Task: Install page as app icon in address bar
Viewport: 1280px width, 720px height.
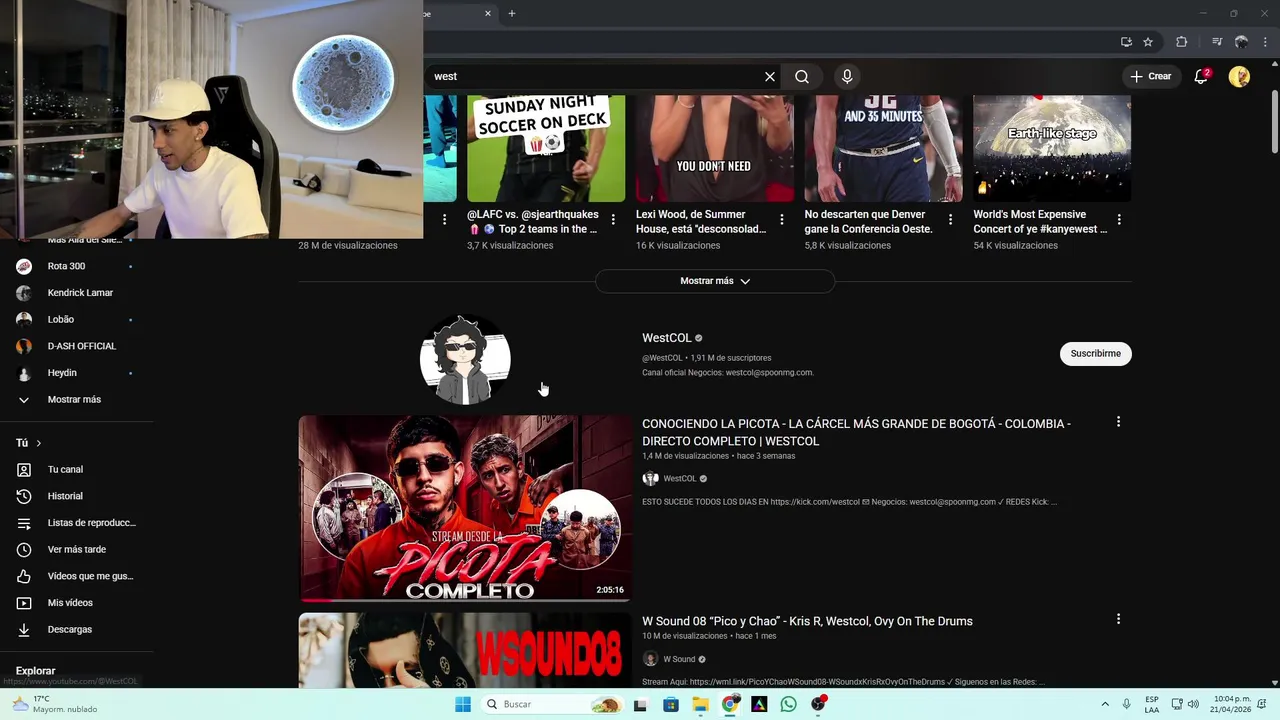Action: pos(1126,42)
